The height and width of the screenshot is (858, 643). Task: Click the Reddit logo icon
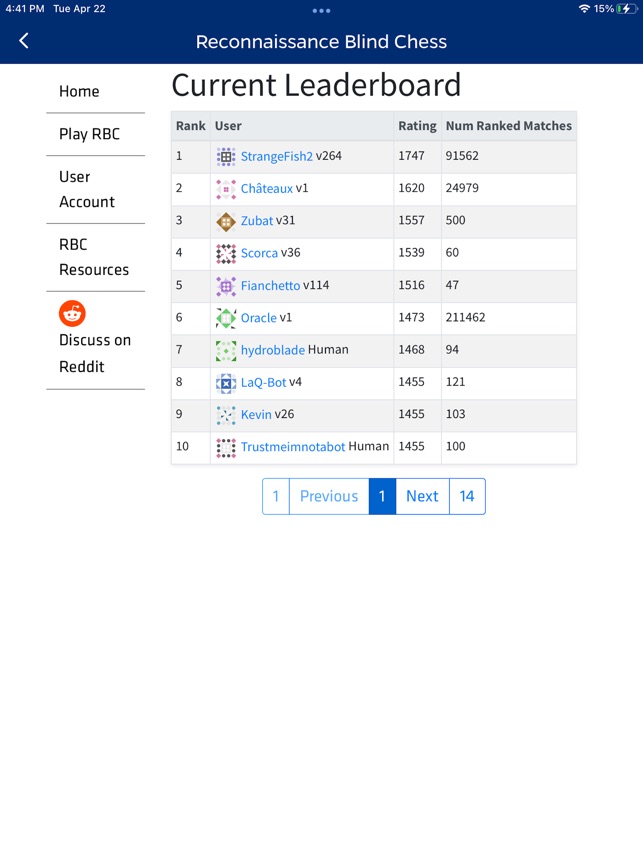pos(72,313)
